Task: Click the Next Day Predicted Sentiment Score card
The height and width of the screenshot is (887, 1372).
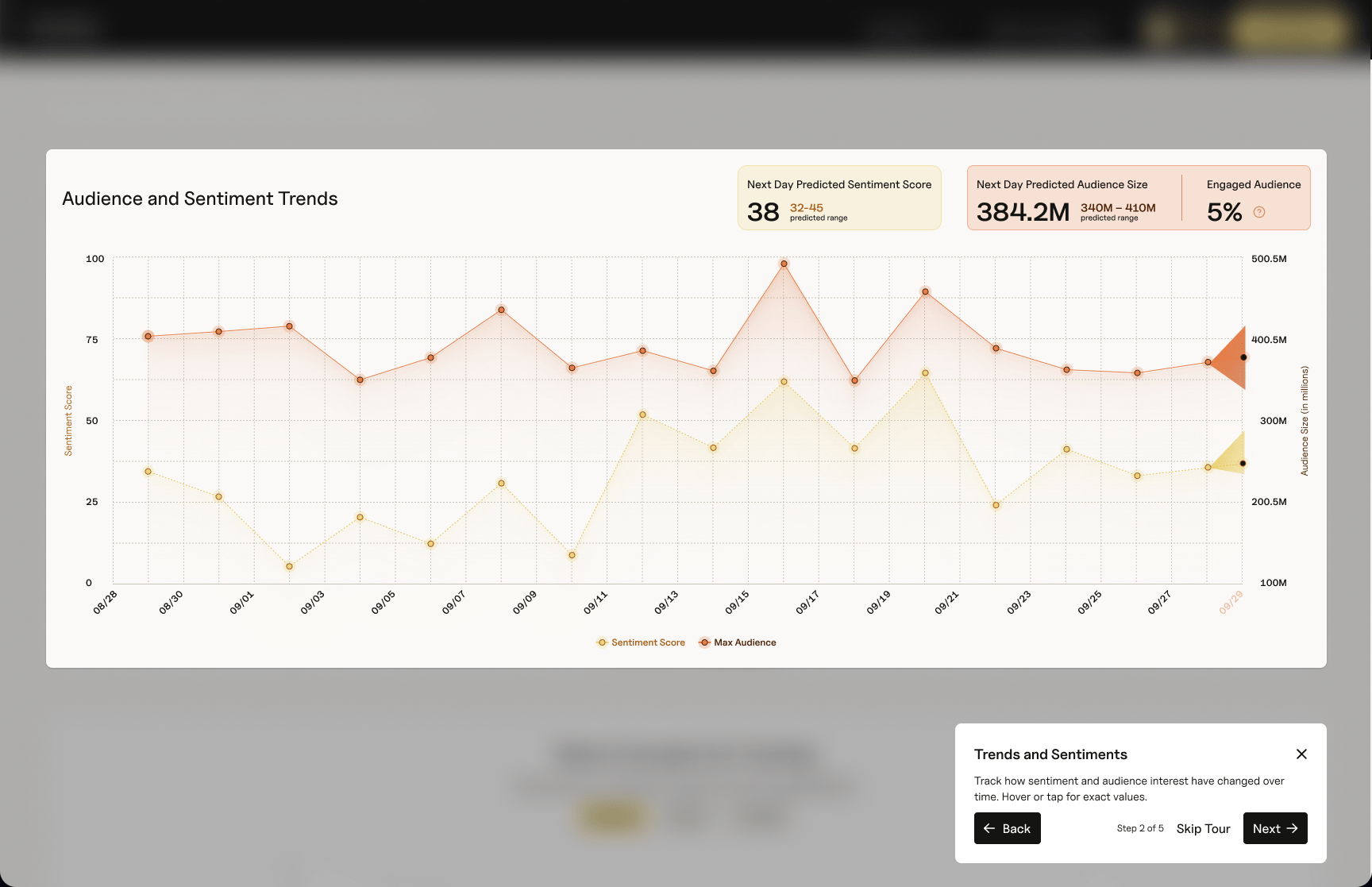Action: pos(839,198)
